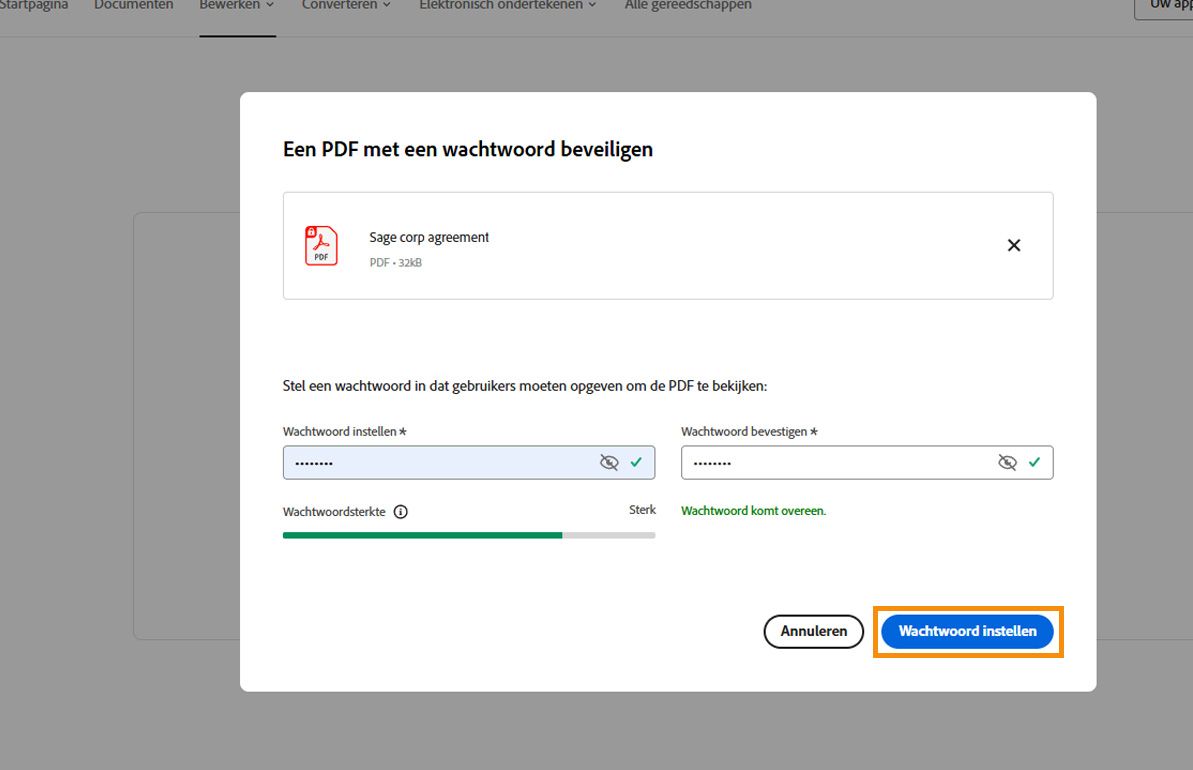Show the password in Wachtwoord instellen field
Image resolution: width=1193 pixels, height=770 pixels.
pyautogui.click(x=609, y=462)
